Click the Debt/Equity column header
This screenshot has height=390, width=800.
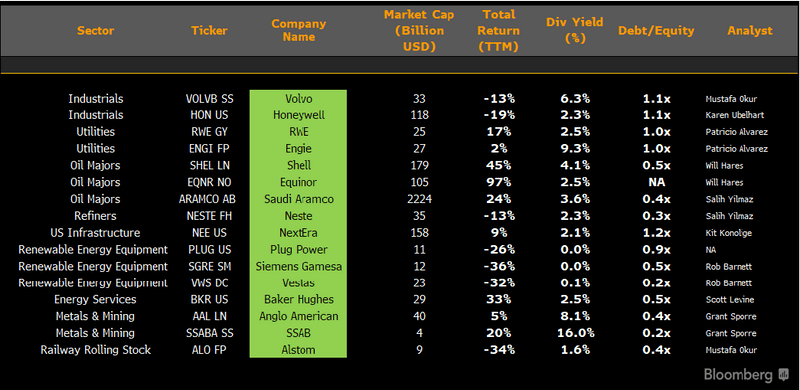tap(656, 31)
